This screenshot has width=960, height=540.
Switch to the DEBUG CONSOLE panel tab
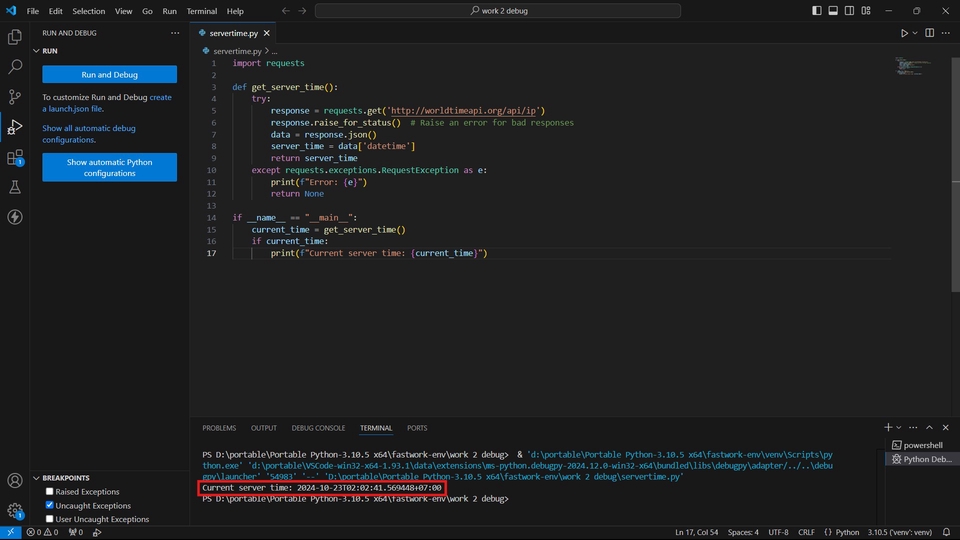(x=318, y=428)
